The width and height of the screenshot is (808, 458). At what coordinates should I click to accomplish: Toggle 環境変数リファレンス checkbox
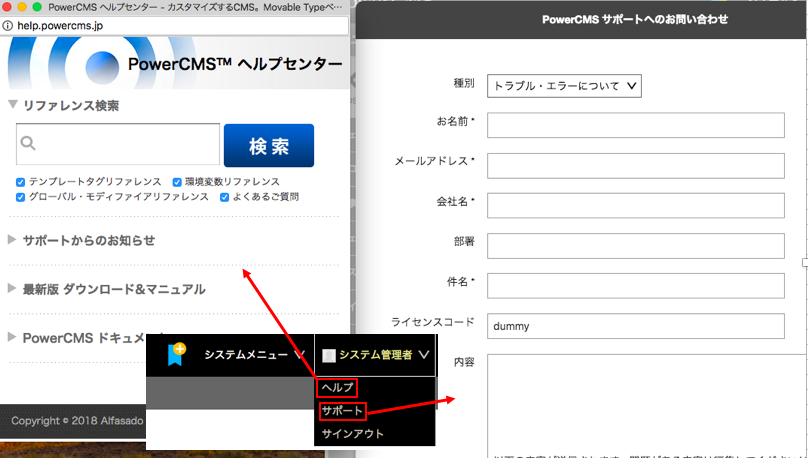click(177, 182)
